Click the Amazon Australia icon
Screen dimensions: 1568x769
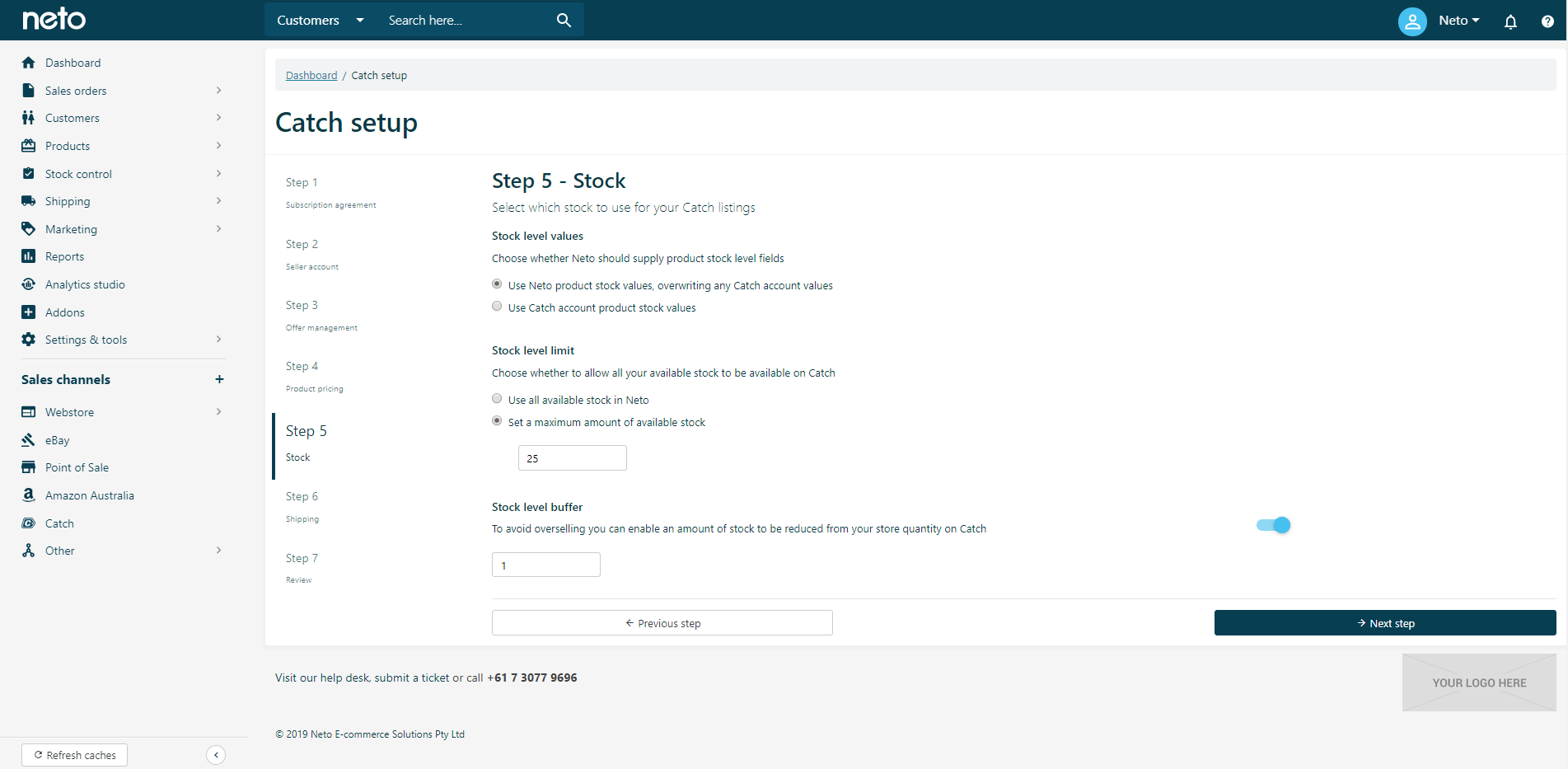(29, 495)
